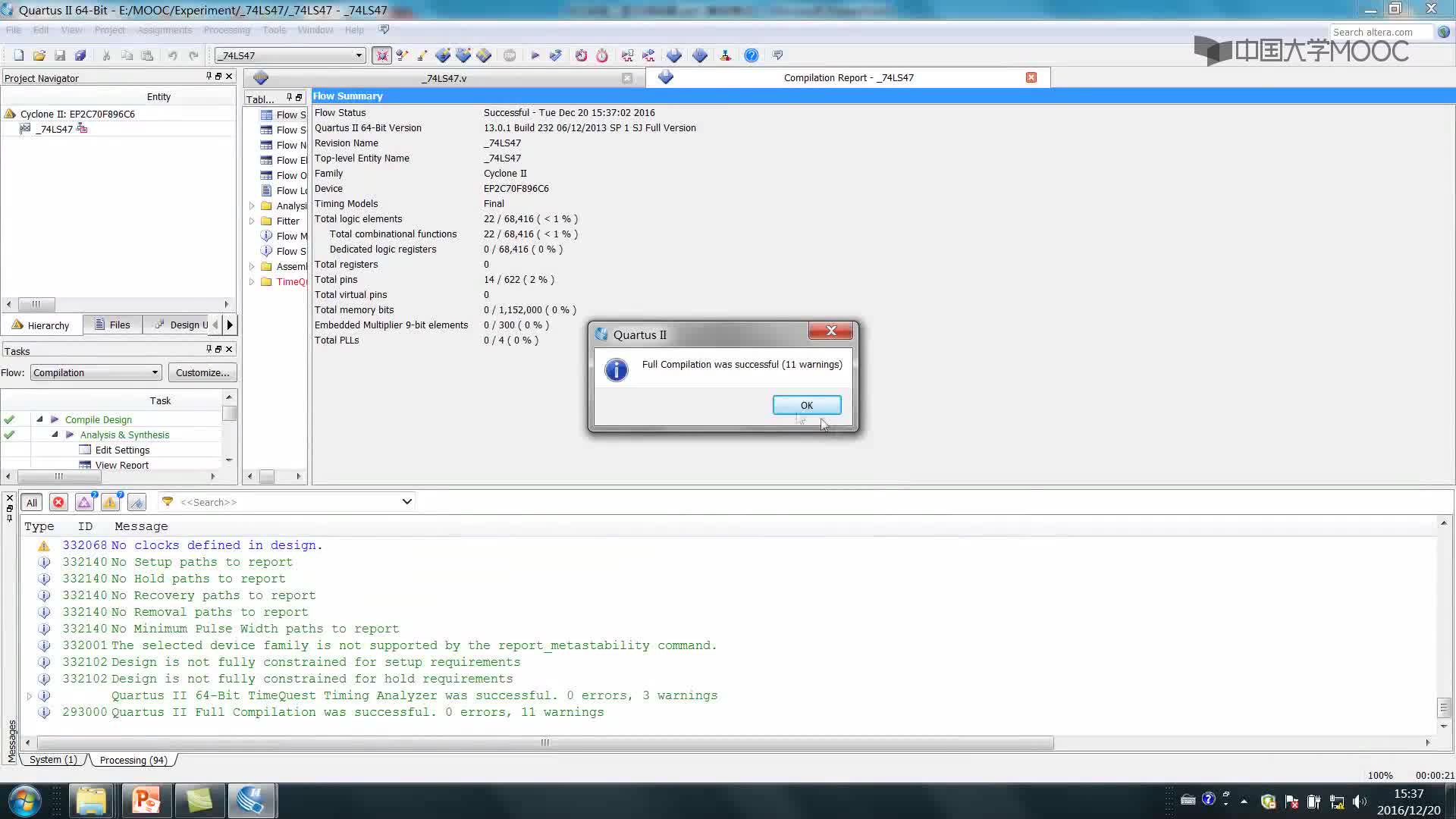Viewport: 1456px width, 819px height.
Task: Click the warning filter icon in messages
Action: (x=111, y=501)
